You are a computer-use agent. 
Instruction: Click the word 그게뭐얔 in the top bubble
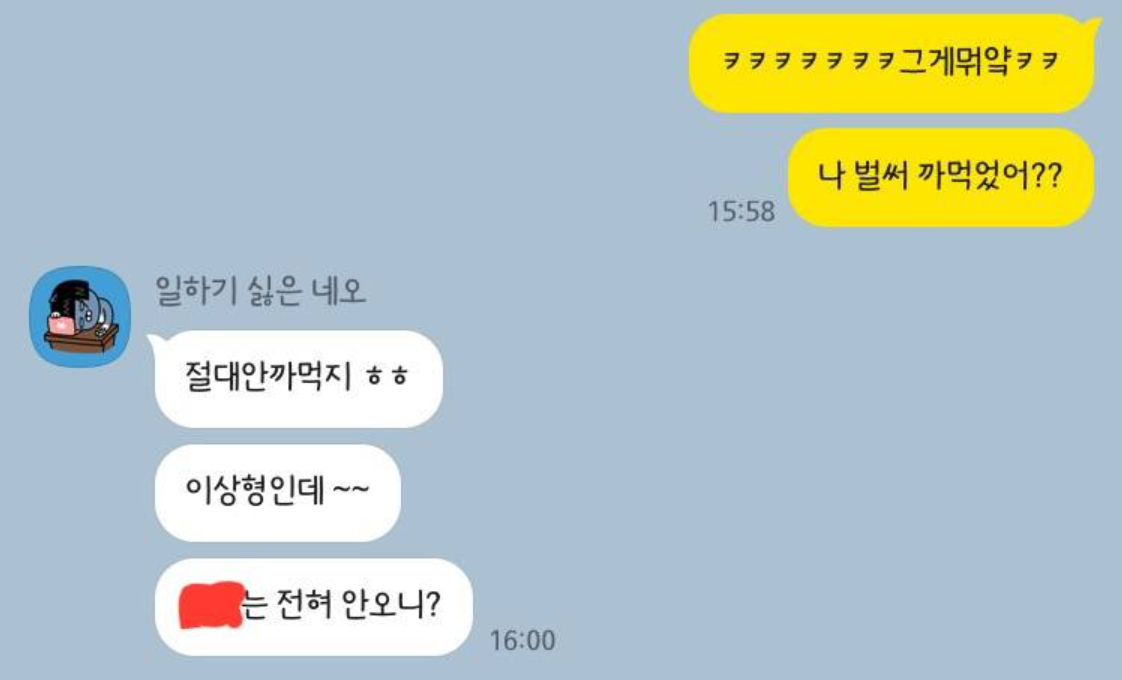tap(955, 62)
